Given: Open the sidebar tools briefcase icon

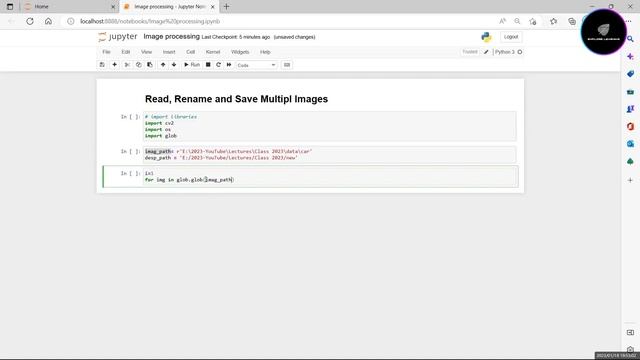Looking at the screenshot, I should click(x=630, y=92).
